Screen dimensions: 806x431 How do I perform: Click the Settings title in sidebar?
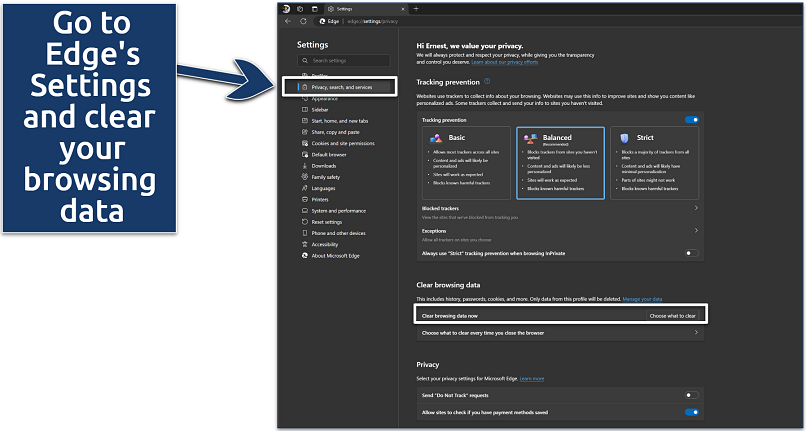pos(313,45)
